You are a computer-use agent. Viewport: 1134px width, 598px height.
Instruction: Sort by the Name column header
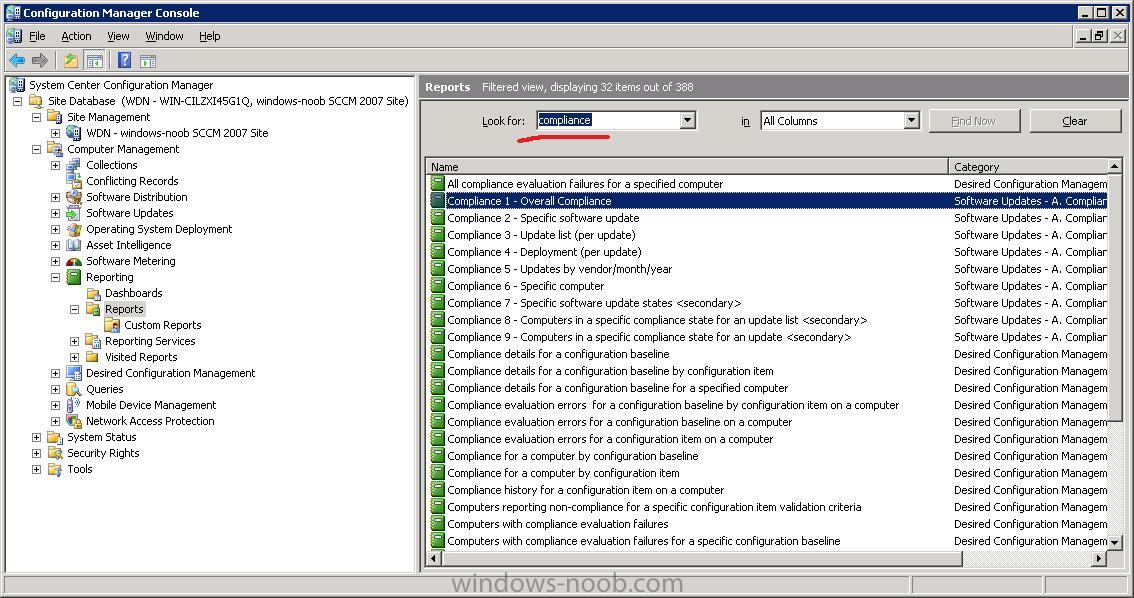coord(687,166)
